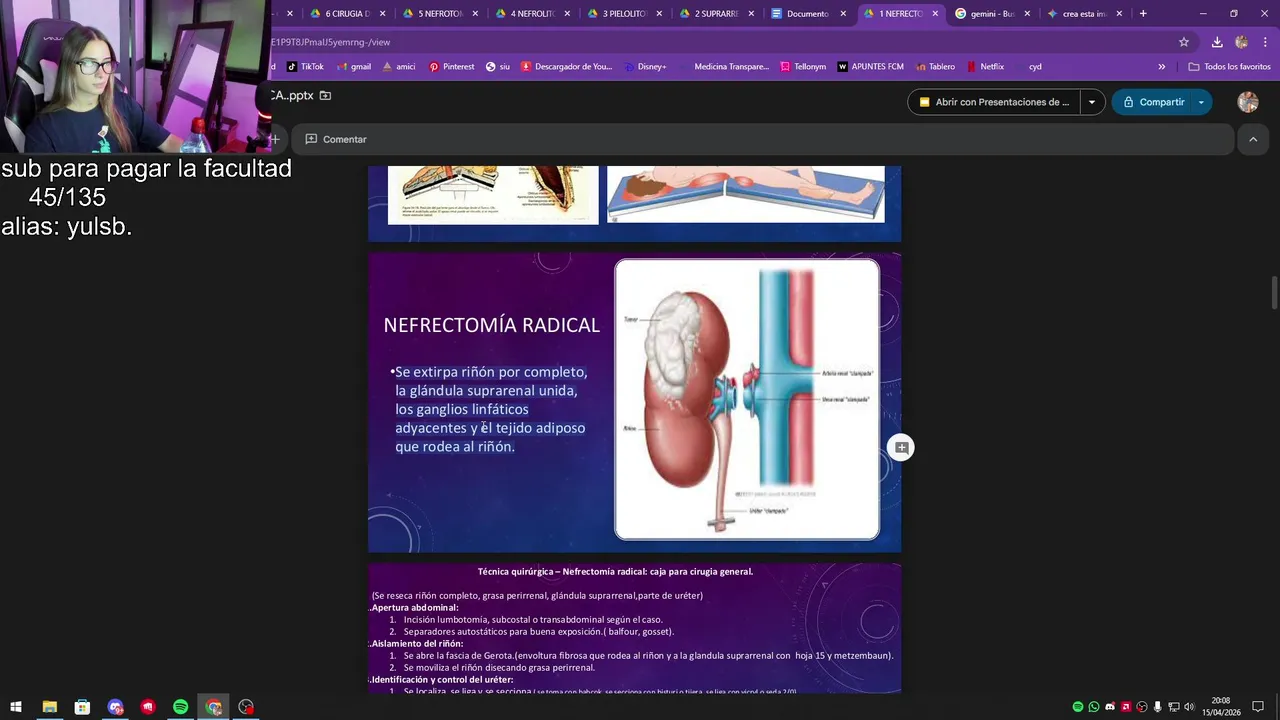Open the Tellonym bookmark
Image resolution: width=1280 pixels, height=720 pixels.
click(x=803, y=67)
